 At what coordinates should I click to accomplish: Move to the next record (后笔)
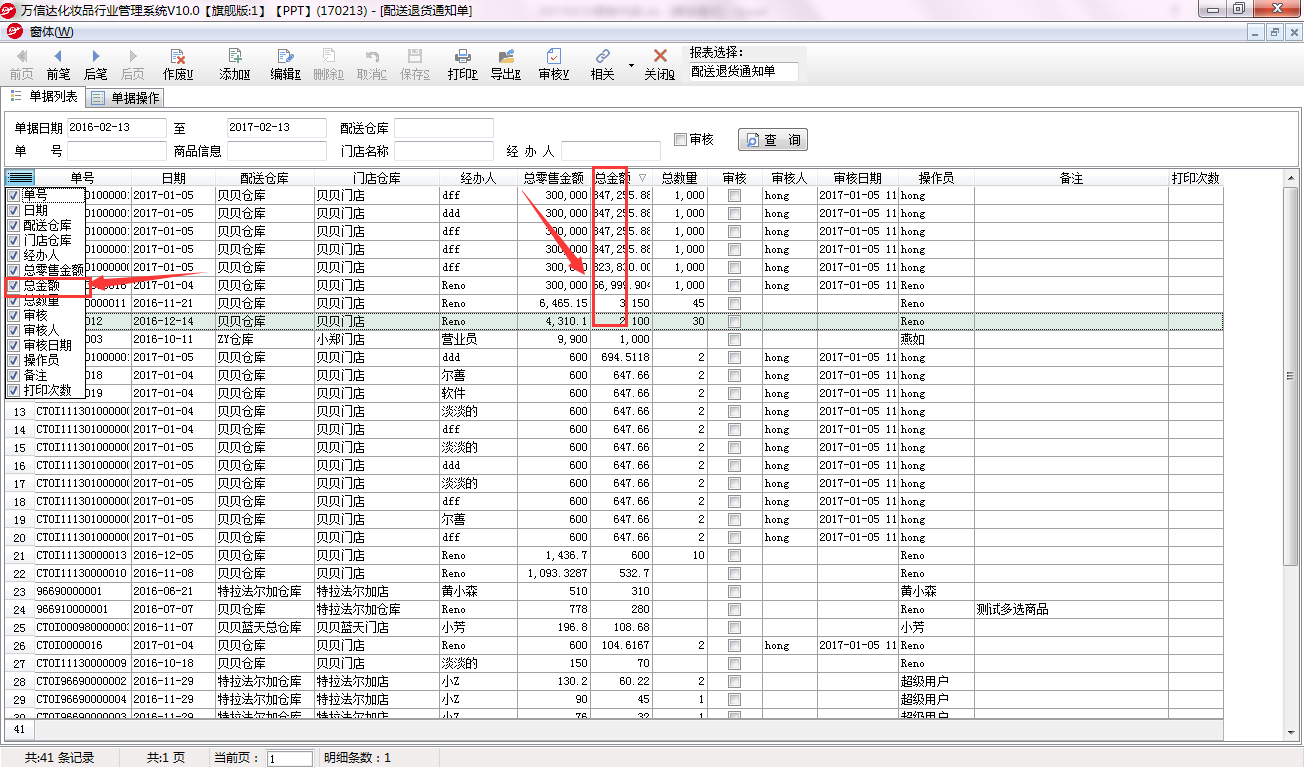[x=96, y=64]
